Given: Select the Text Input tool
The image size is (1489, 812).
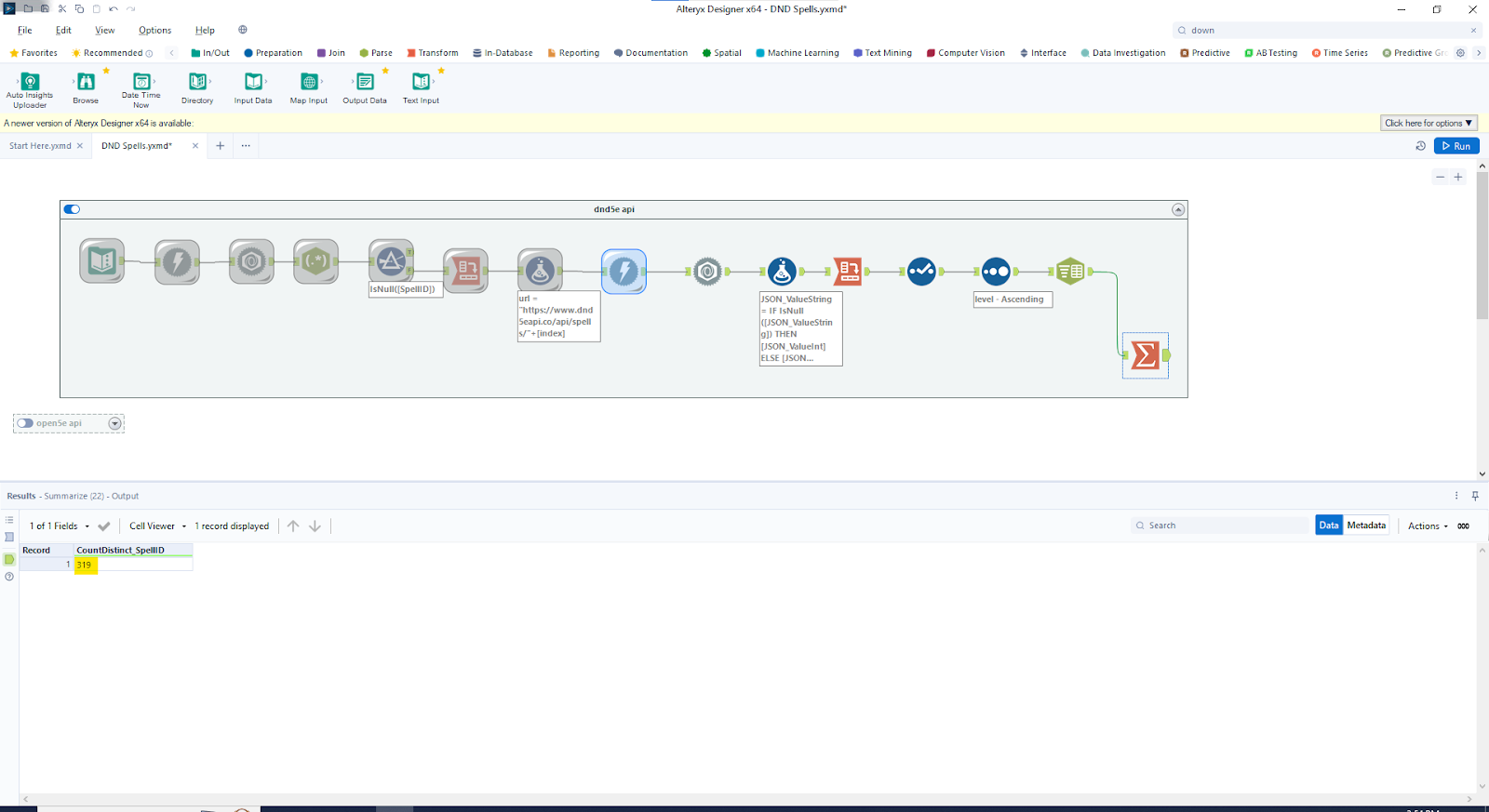Looking at the screenshot, I should click(421, 89).
